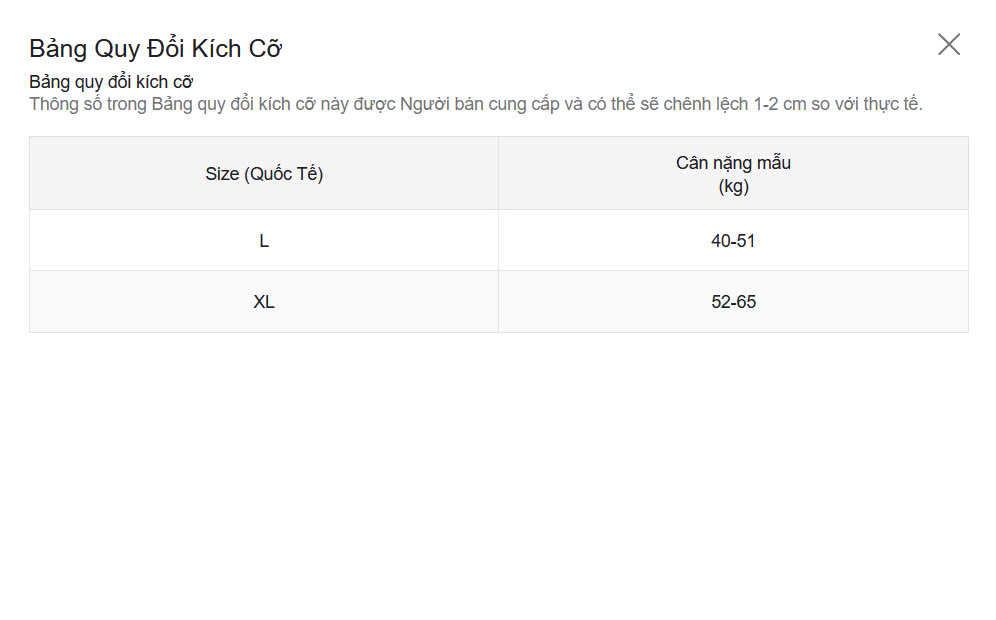Screen dimensions: 996x620
Task: Click the smaller "Bảng quy đổi kích cỡ" subtitle
Action: (x=110, y=82)
